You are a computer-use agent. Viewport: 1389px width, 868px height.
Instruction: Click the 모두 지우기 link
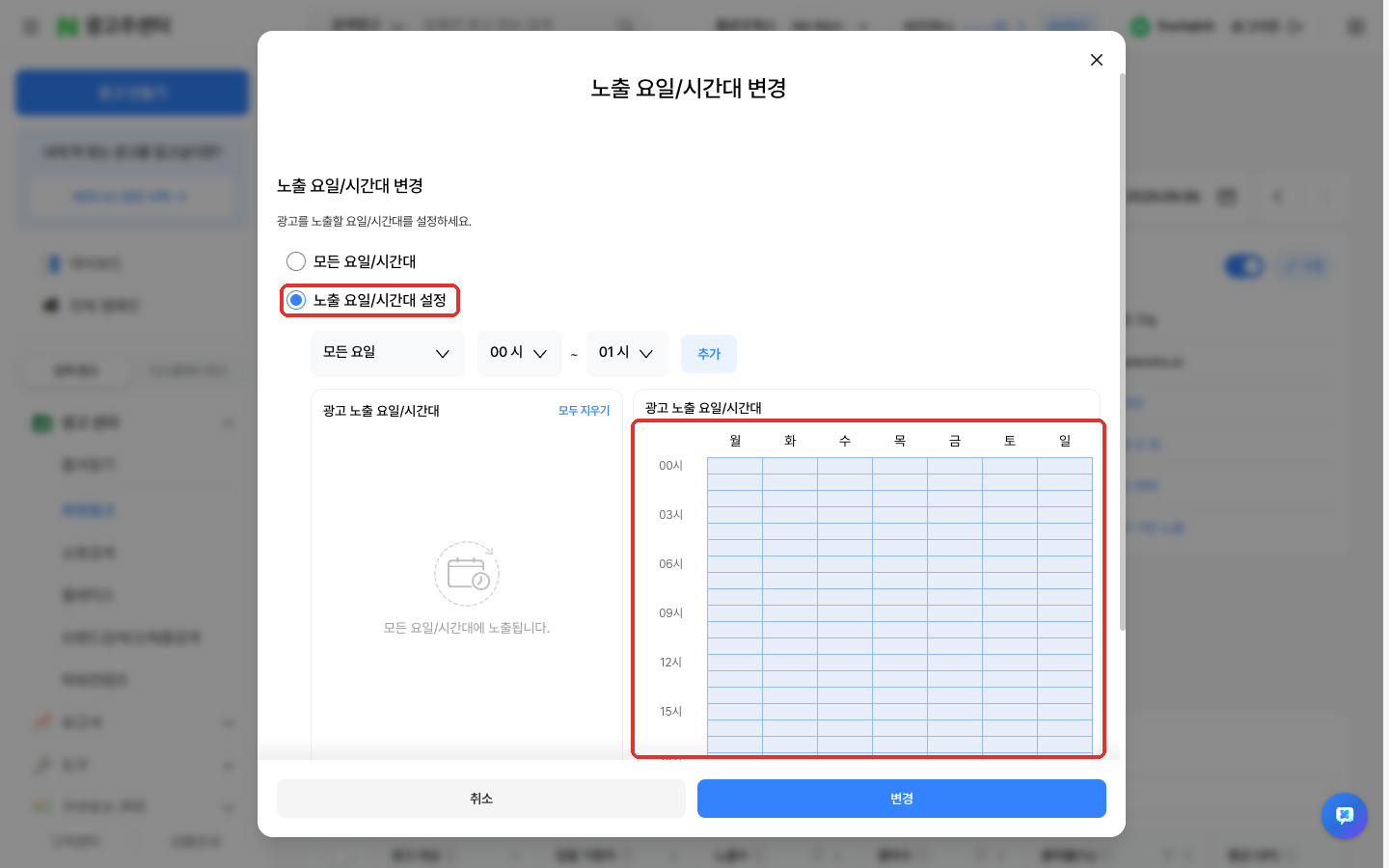585,411
